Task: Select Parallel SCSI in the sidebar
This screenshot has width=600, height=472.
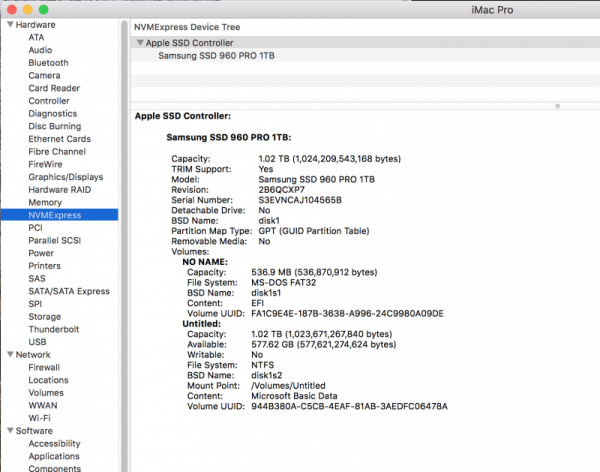Action: [x=55, y=240]
